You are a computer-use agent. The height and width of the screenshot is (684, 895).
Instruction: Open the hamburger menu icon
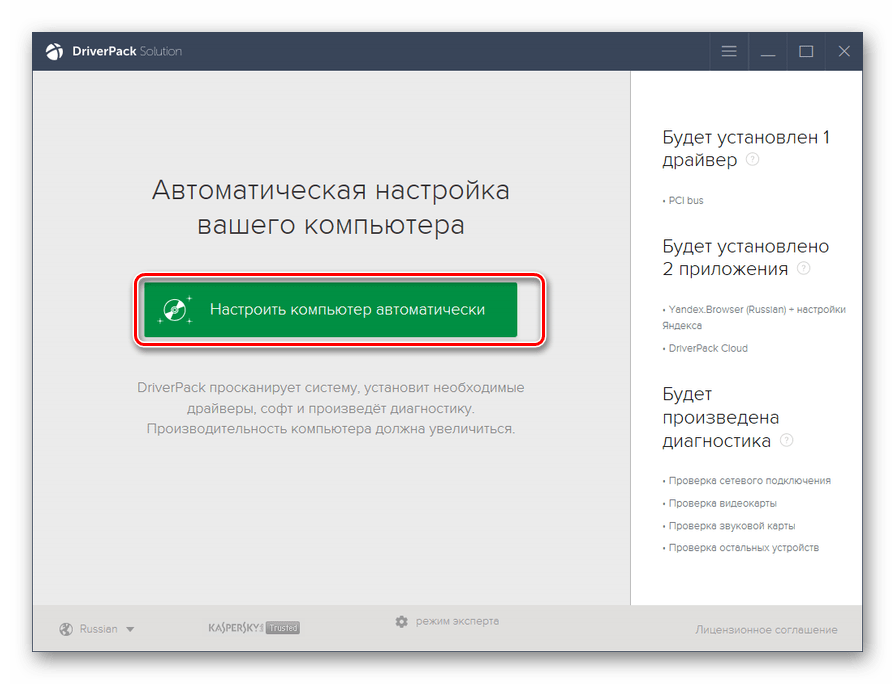pyautogui.click(x=728, y=51)
